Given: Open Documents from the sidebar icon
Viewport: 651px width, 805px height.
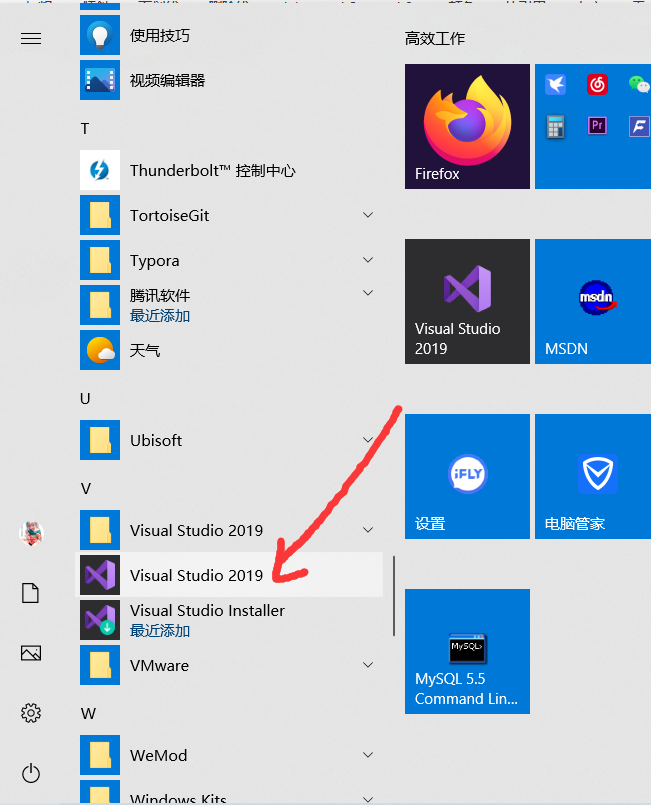Looking at the screenshot, I should 30,593.
